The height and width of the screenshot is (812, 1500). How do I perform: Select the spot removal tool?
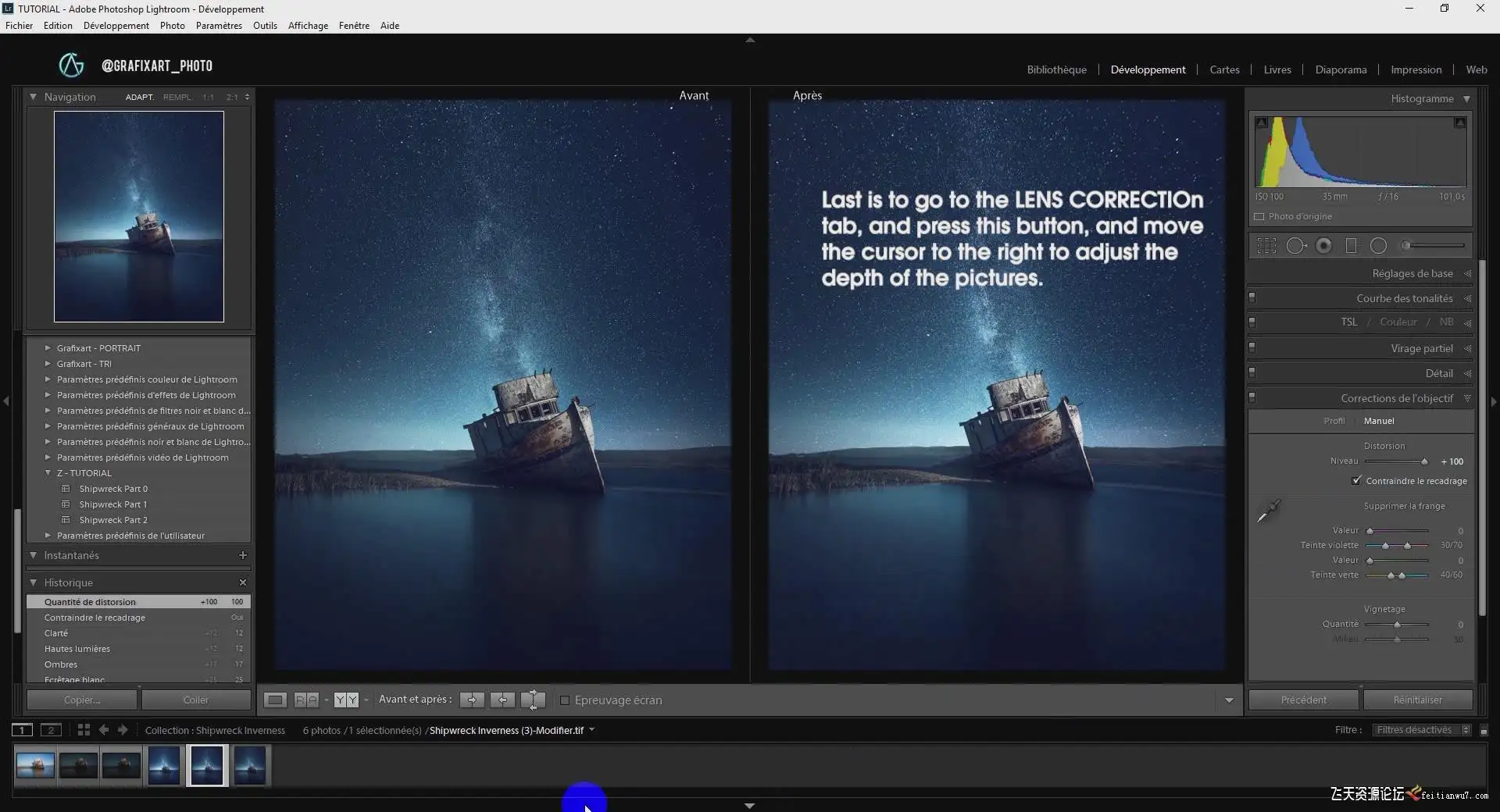coord(1296,246)
